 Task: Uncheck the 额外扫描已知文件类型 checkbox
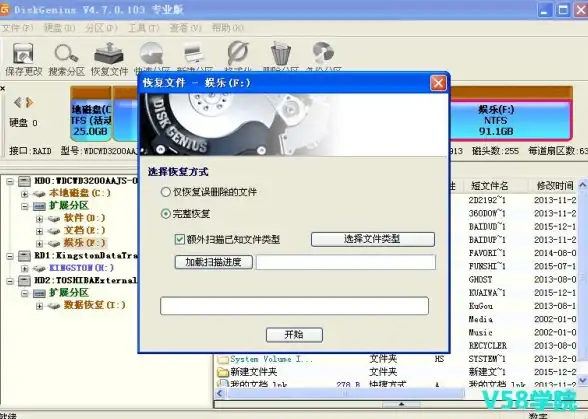click(x=180, y=239)
